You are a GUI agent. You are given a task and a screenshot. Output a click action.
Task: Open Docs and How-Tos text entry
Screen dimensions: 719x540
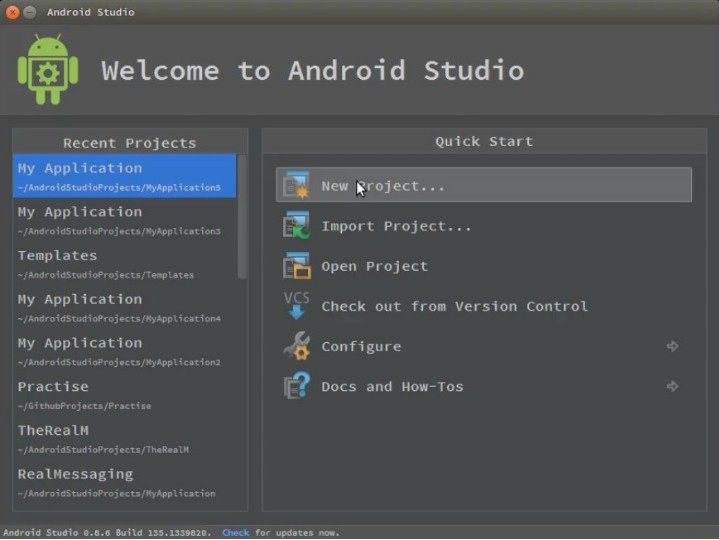pyautogui.click(x=393, y=386)
